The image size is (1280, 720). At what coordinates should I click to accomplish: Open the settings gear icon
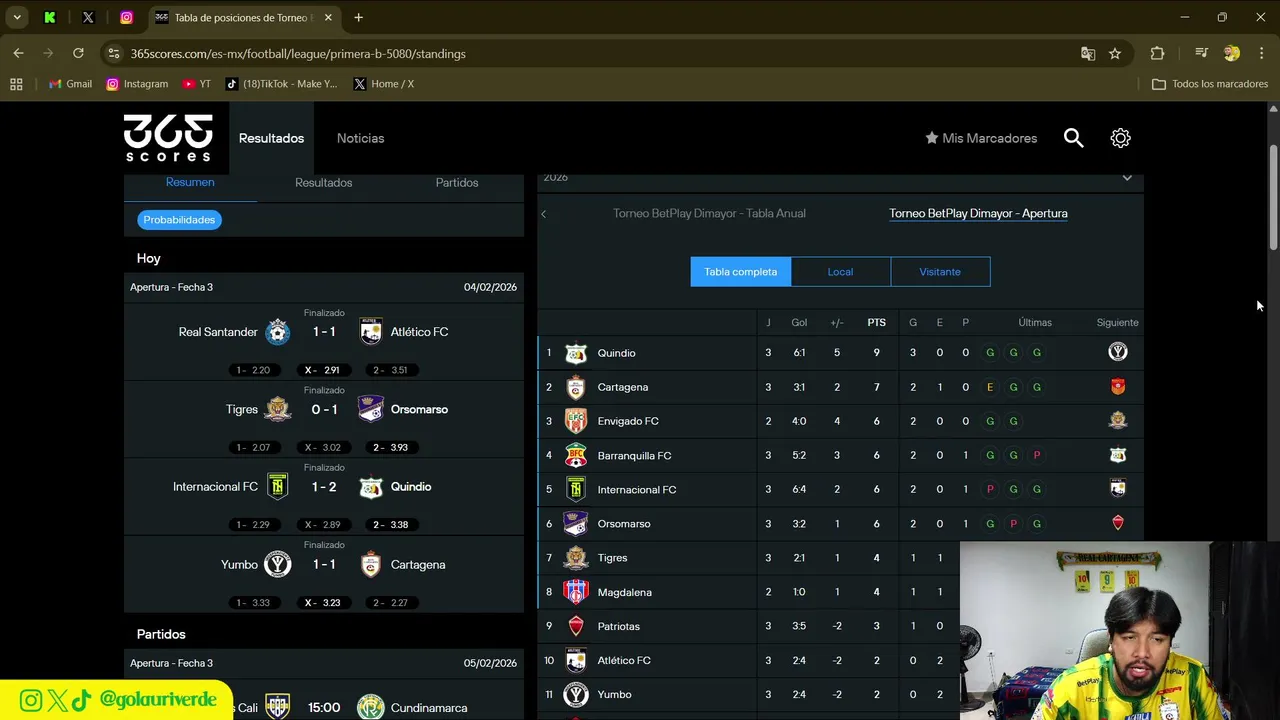pos(1120,138)
